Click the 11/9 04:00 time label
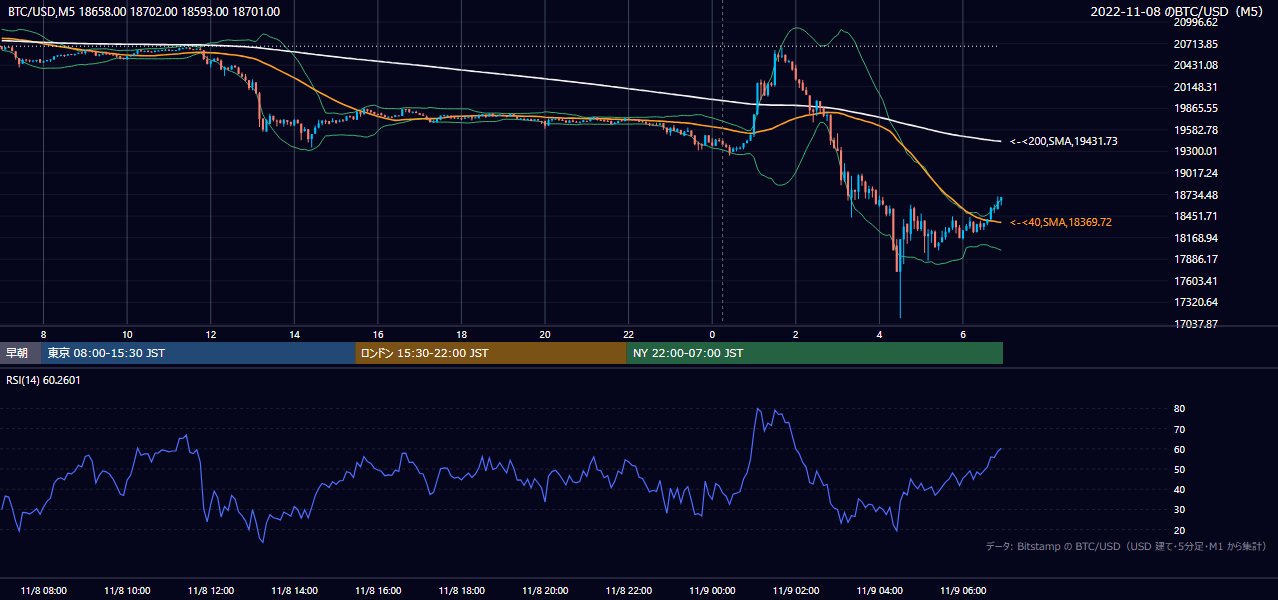1278x600 pixels. click(879, 591)
